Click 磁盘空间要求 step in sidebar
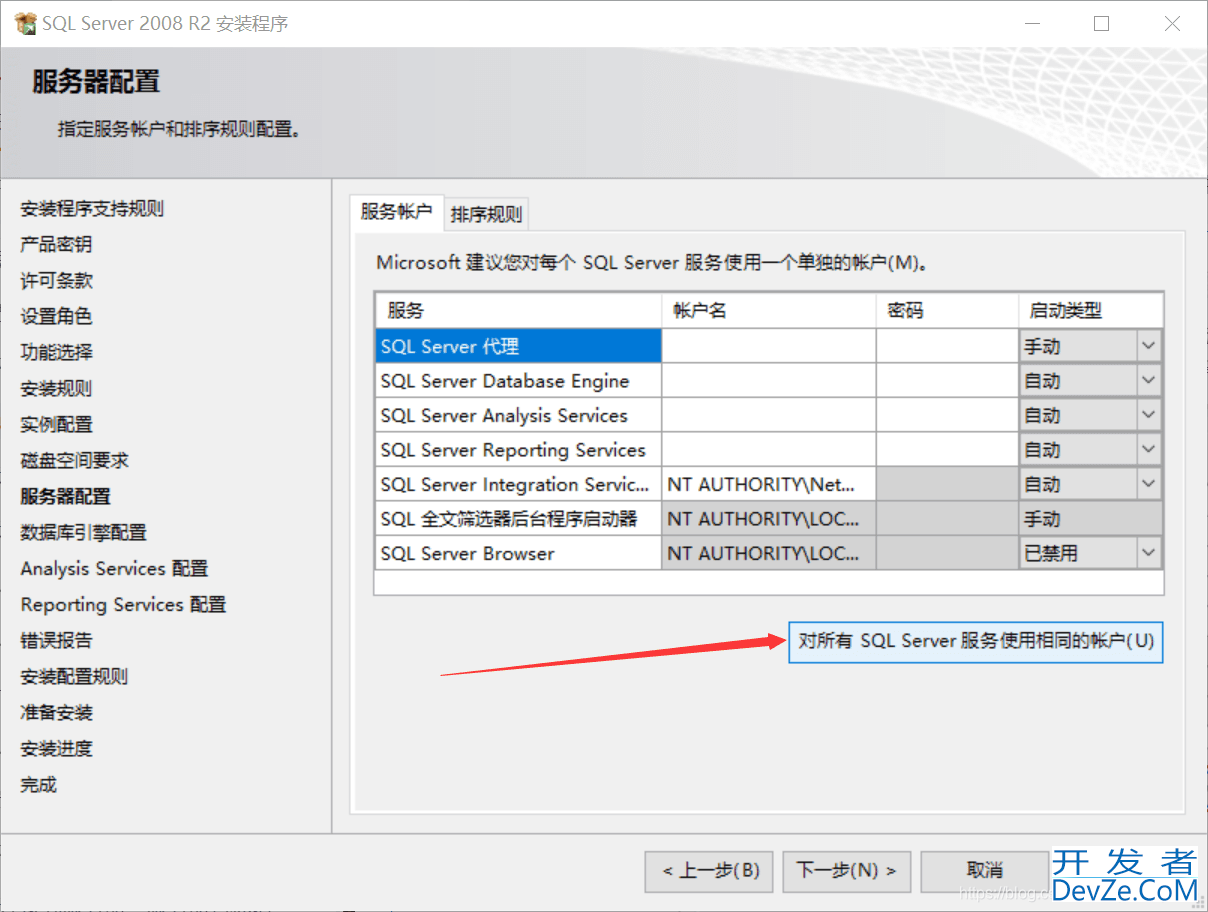Viewport: 1208px width, 912px height. pos(74,461)
